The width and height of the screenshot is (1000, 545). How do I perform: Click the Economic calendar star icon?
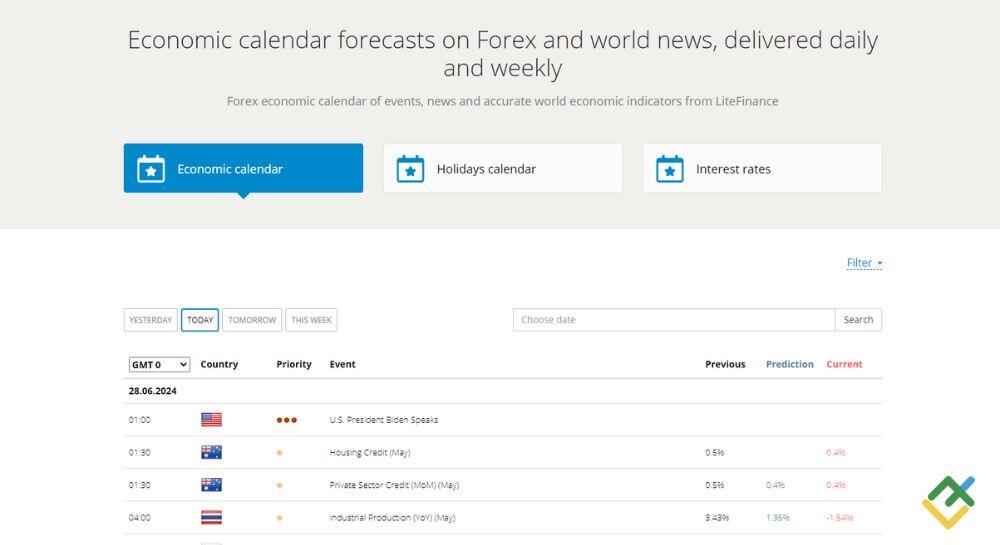(x=151, y=169)
